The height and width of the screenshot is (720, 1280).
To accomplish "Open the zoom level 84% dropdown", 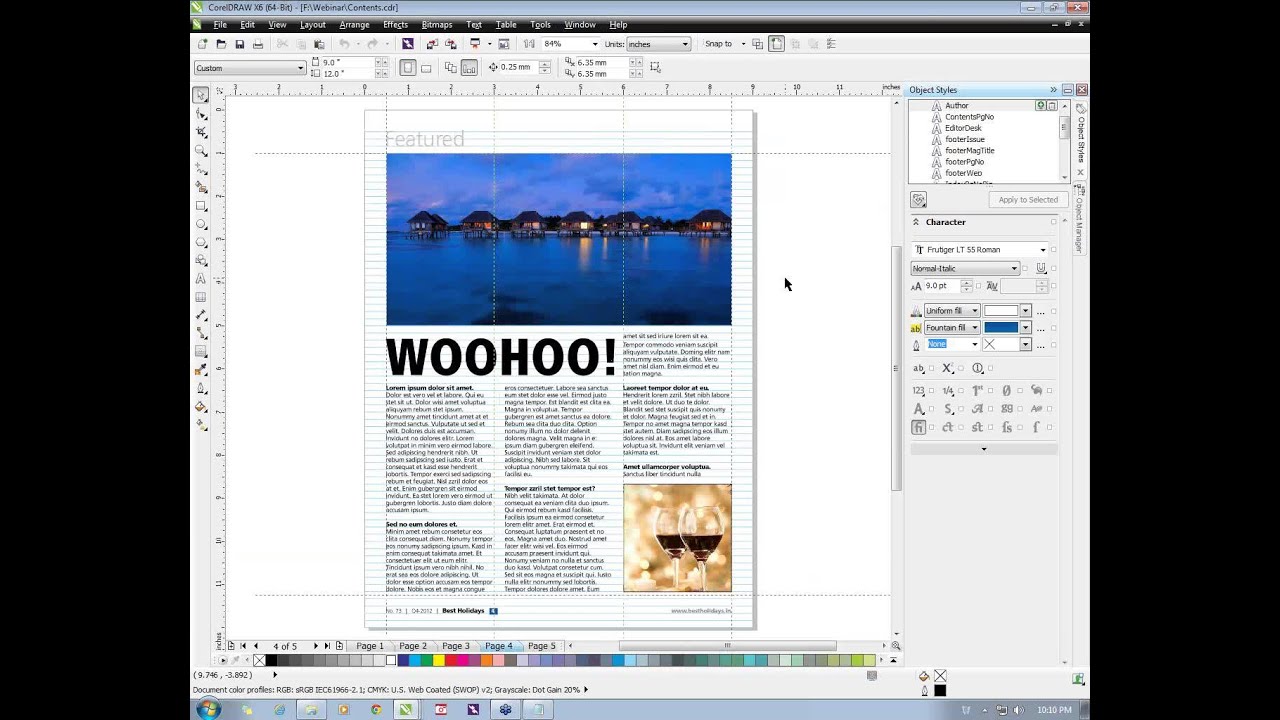I will pyautogui.click(x=595, y=44).
